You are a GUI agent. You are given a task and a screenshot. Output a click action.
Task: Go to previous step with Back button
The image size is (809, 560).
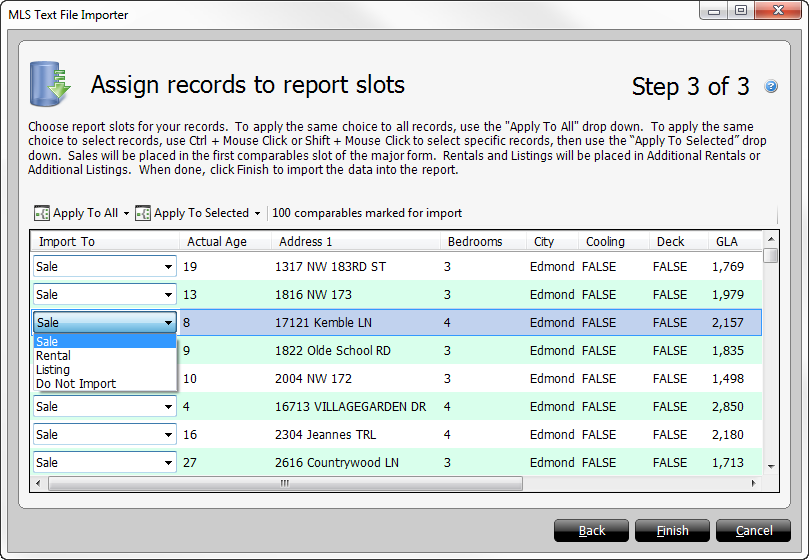(592, 531)
